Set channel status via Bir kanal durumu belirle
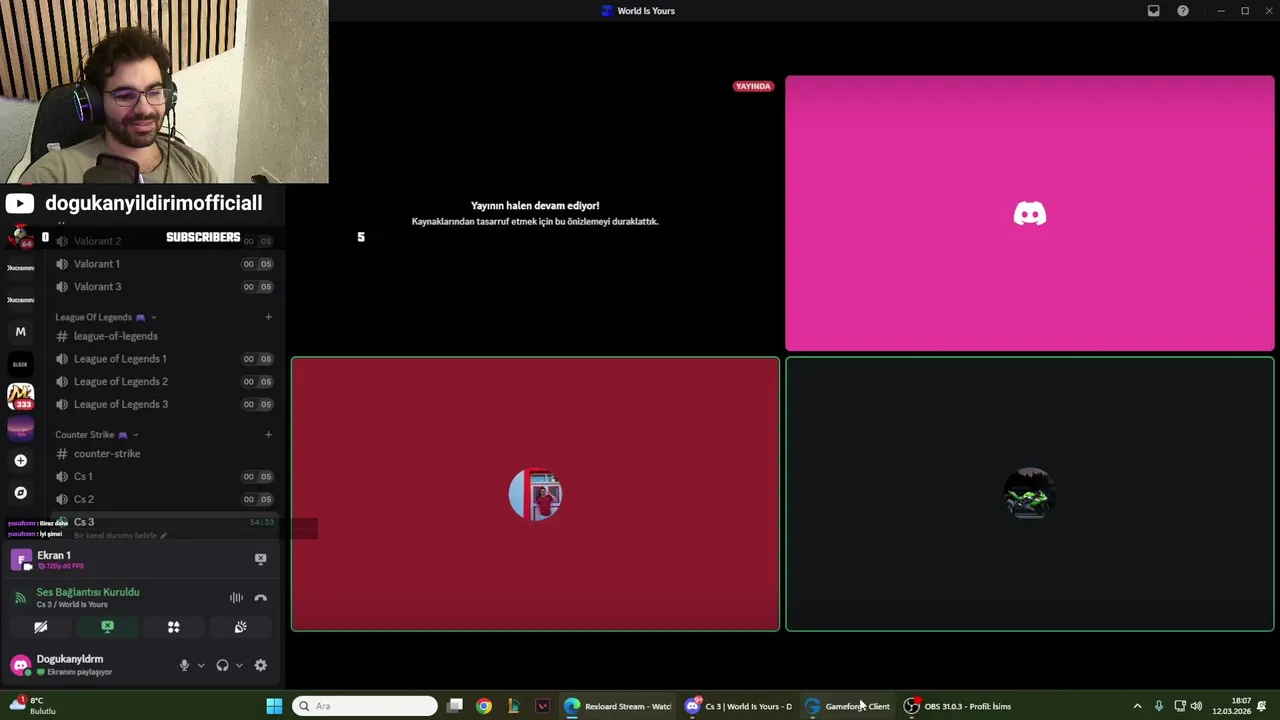 pos(120,536)
